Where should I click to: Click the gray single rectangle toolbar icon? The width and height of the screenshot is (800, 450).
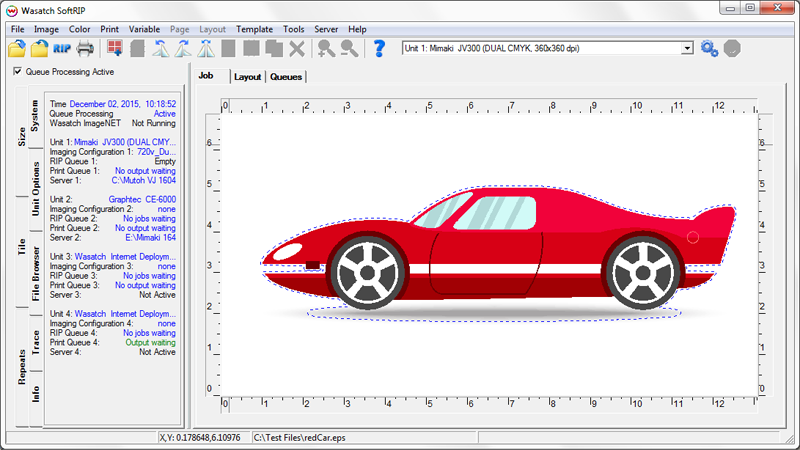(x=229, y=48)
